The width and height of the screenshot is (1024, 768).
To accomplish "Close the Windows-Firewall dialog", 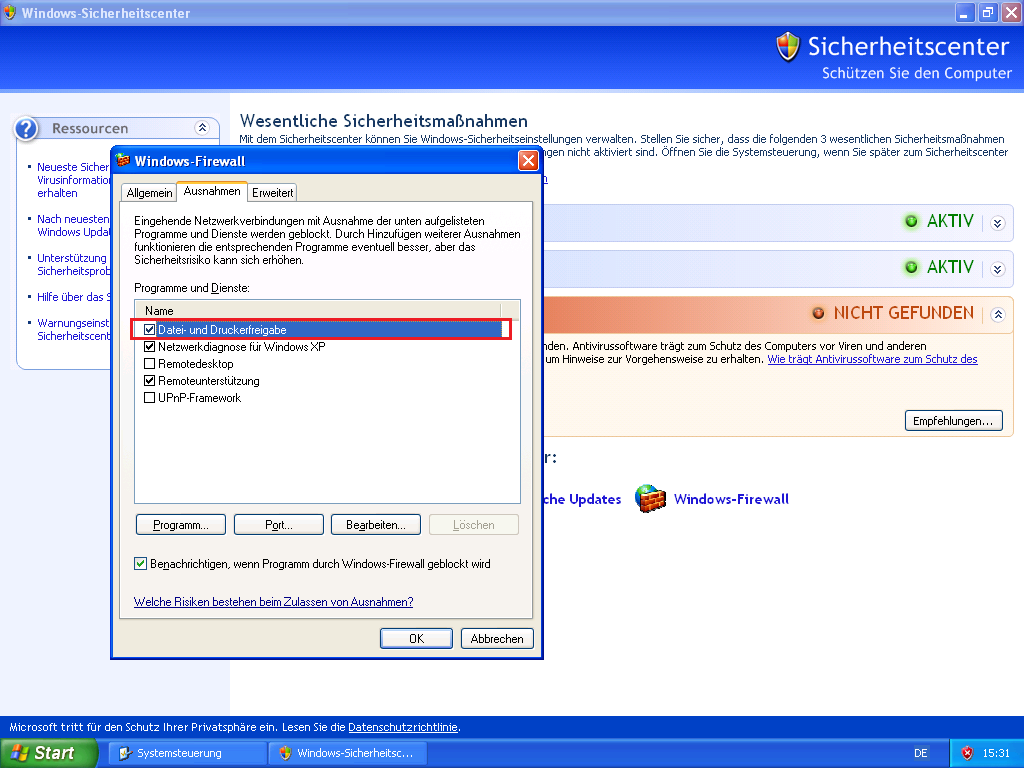I will click(528, 161).
